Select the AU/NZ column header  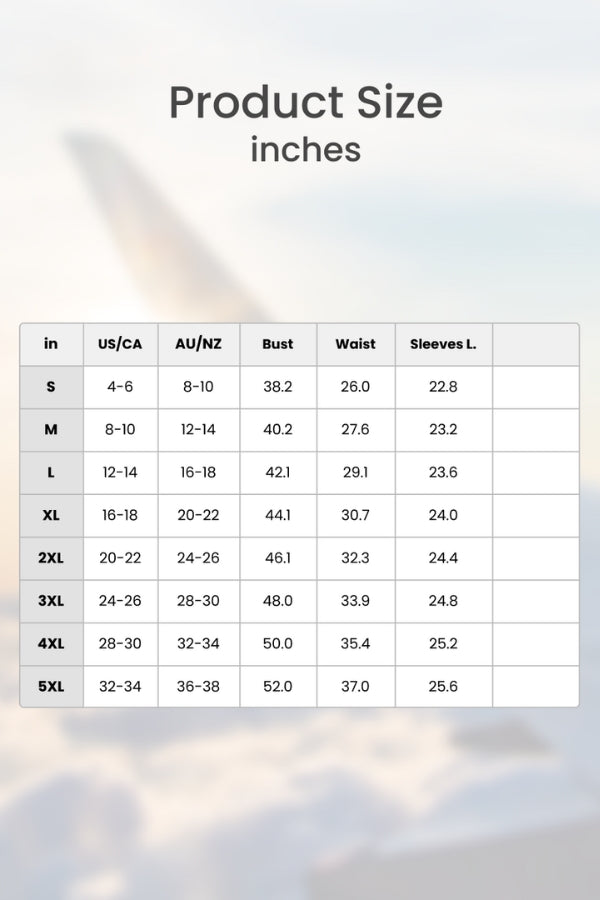(x=198, y=344)
